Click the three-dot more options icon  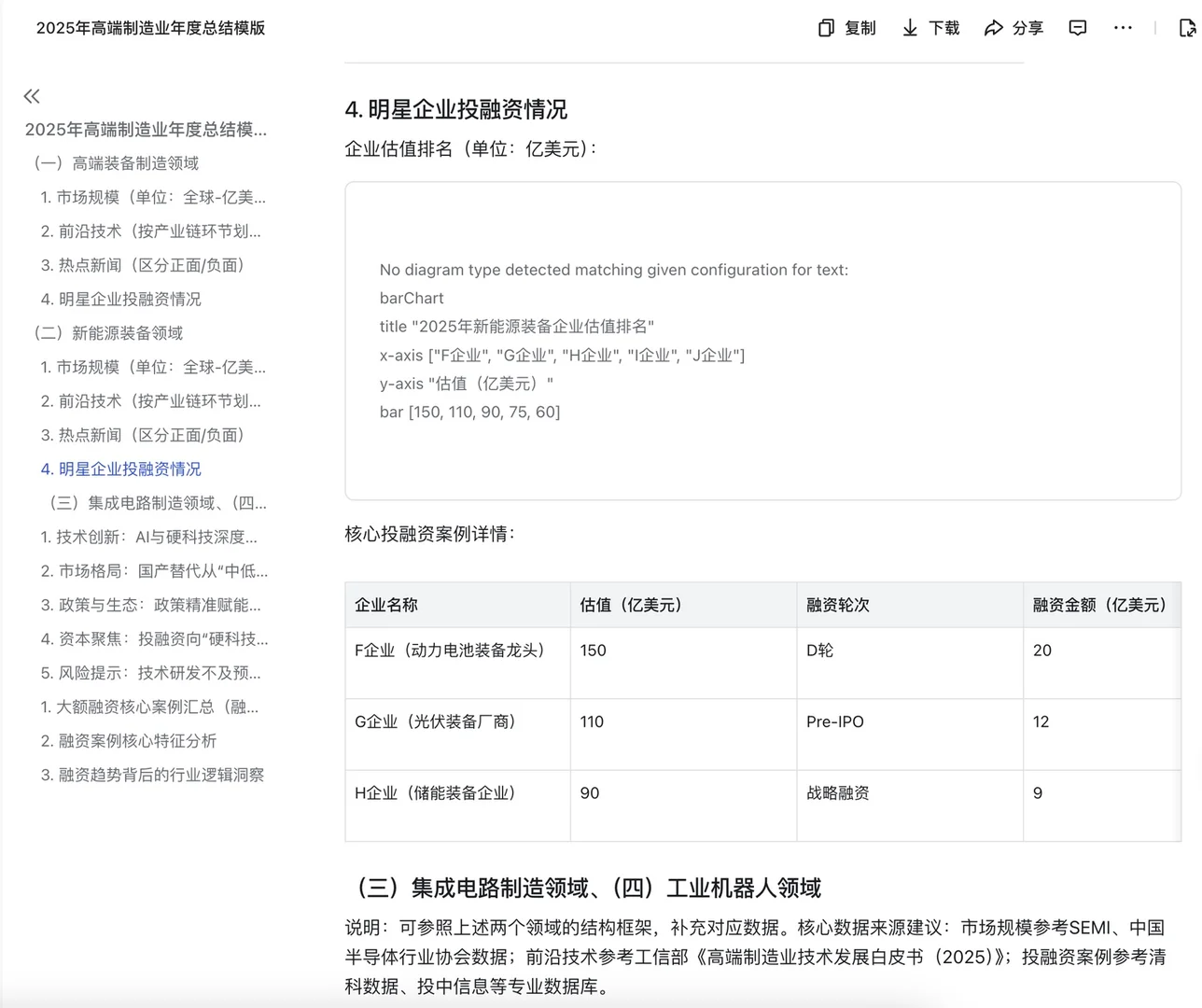click(1123, 28)
